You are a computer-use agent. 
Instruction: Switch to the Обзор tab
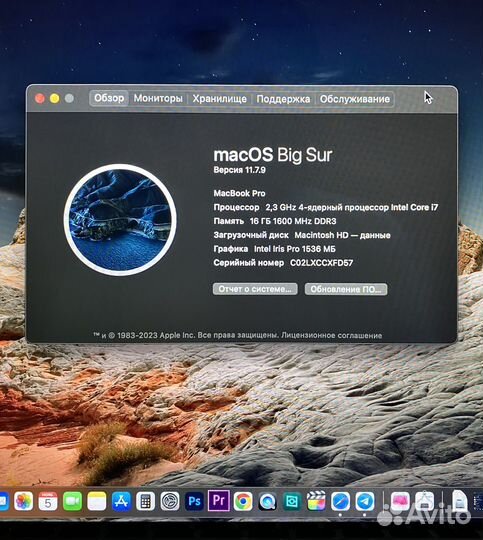click(109, 98)
